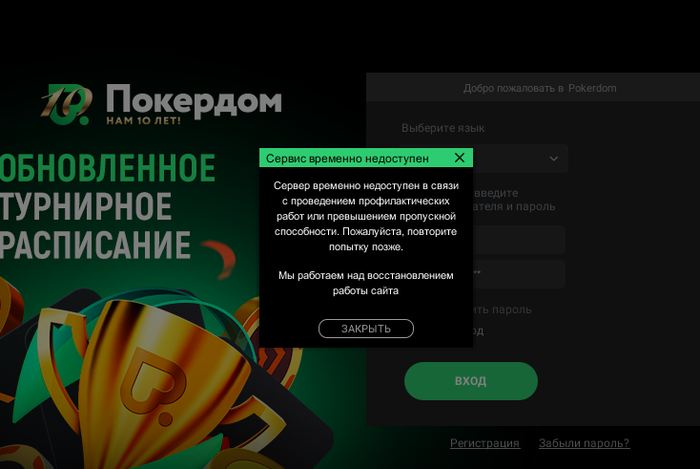This screenshot has height=469, width=700.
Task: Click the heart emblem on the trophy
Action: [153, 386]
